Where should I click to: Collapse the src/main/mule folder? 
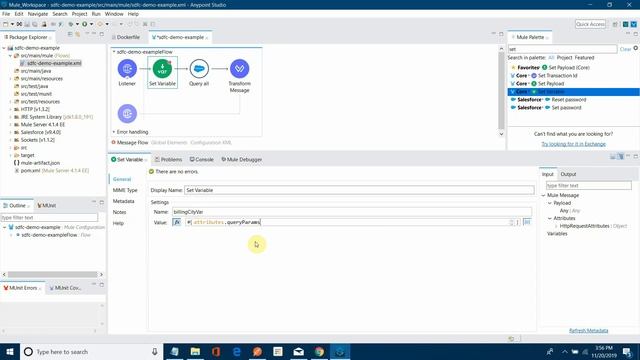coord(11,56)
